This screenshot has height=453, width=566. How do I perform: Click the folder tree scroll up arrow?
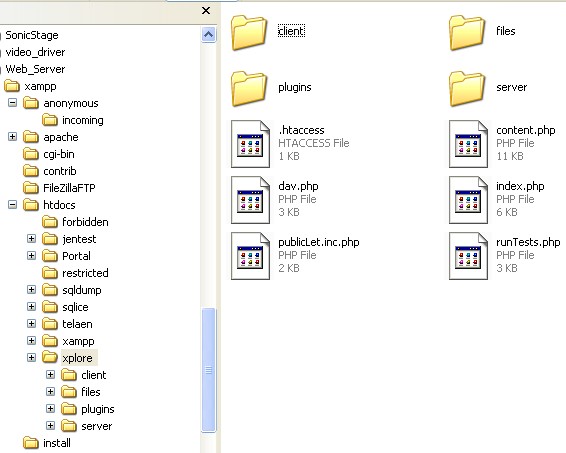coord(208,35)
